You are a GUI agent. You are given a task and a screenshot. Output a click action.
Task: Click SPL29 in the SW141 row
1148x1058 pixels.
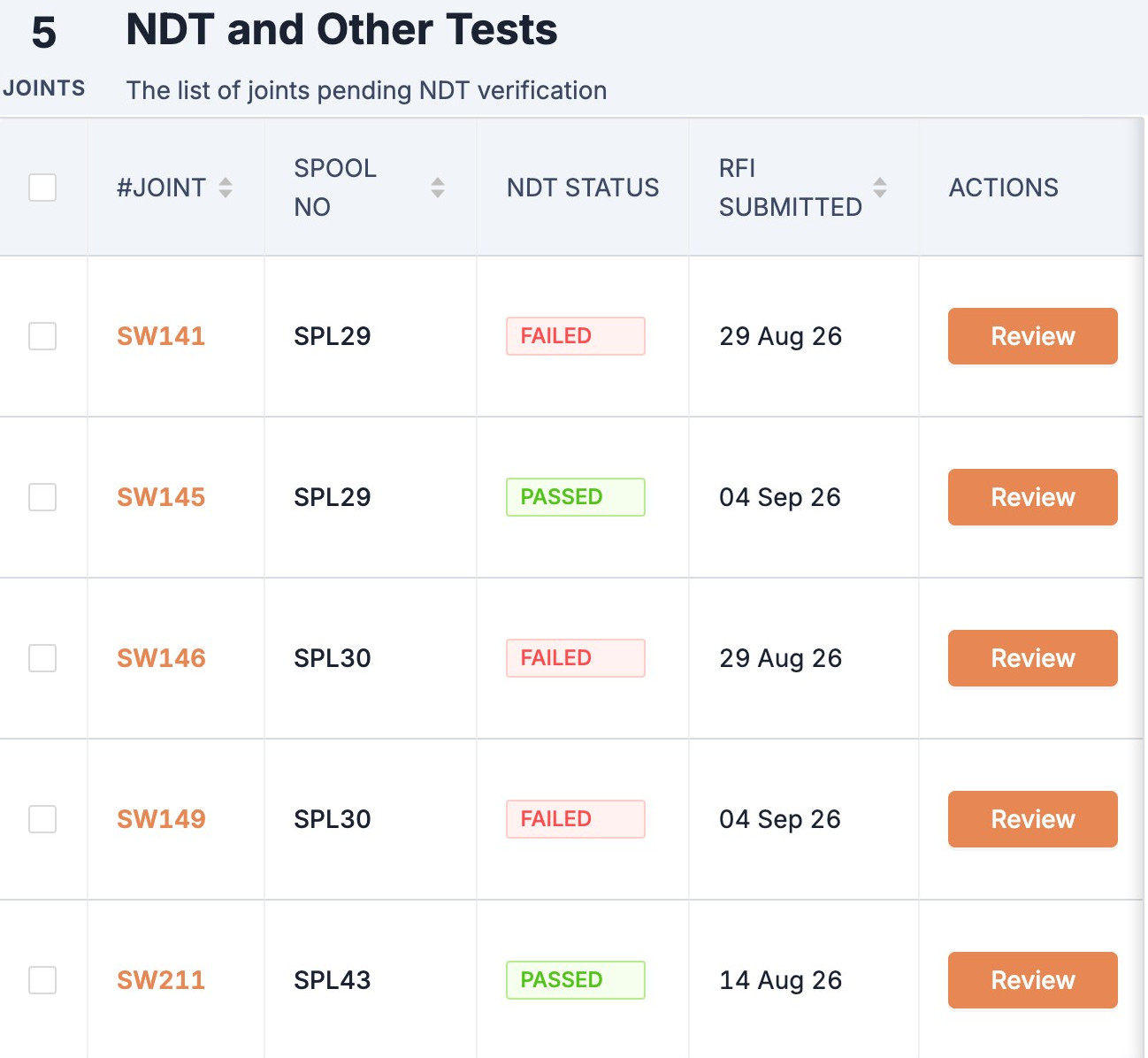point(333,336)
